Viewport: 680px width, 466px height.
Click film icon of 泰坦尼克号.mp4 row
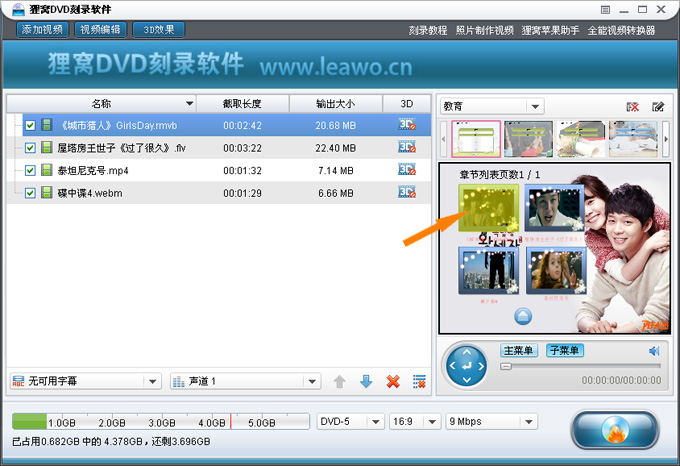click(x=46, y=170)
